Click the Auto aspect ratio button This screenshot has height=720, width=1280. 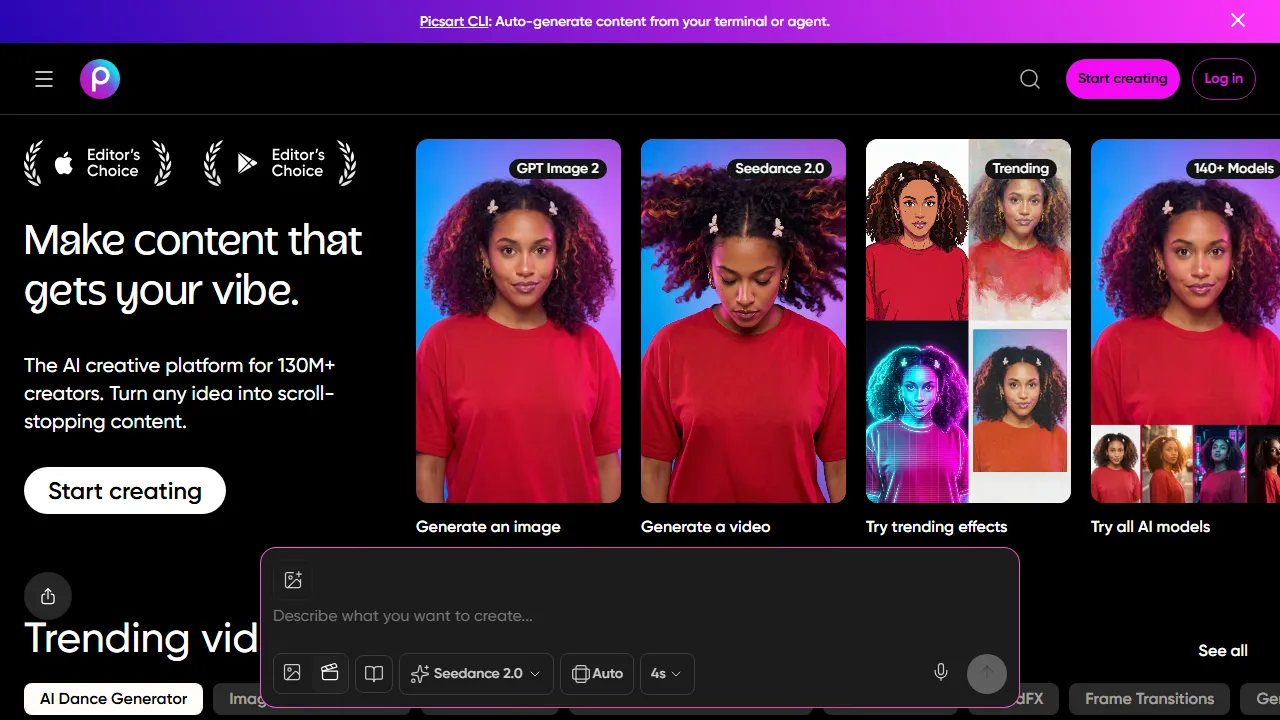[x=598, y=674]
